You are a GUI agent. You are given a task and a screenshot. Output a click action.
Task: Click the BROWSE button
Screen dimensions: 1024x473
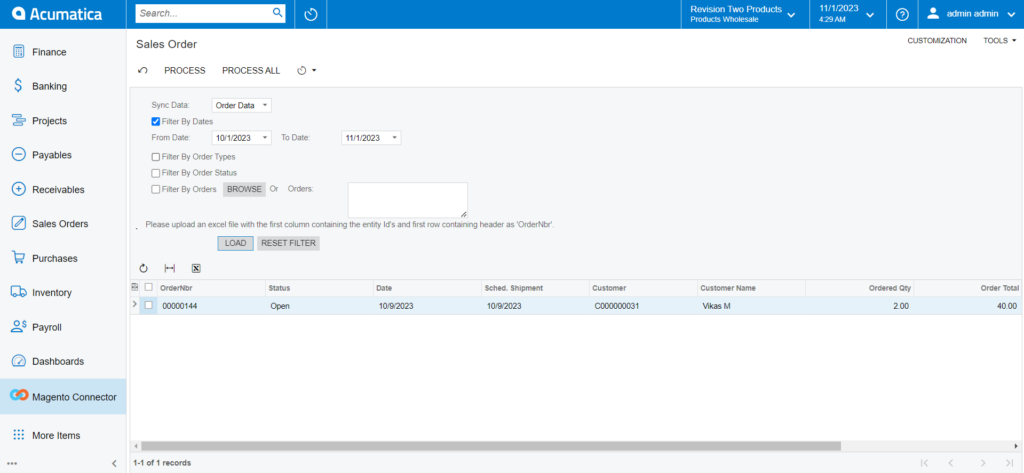click(x=244, y=189)
